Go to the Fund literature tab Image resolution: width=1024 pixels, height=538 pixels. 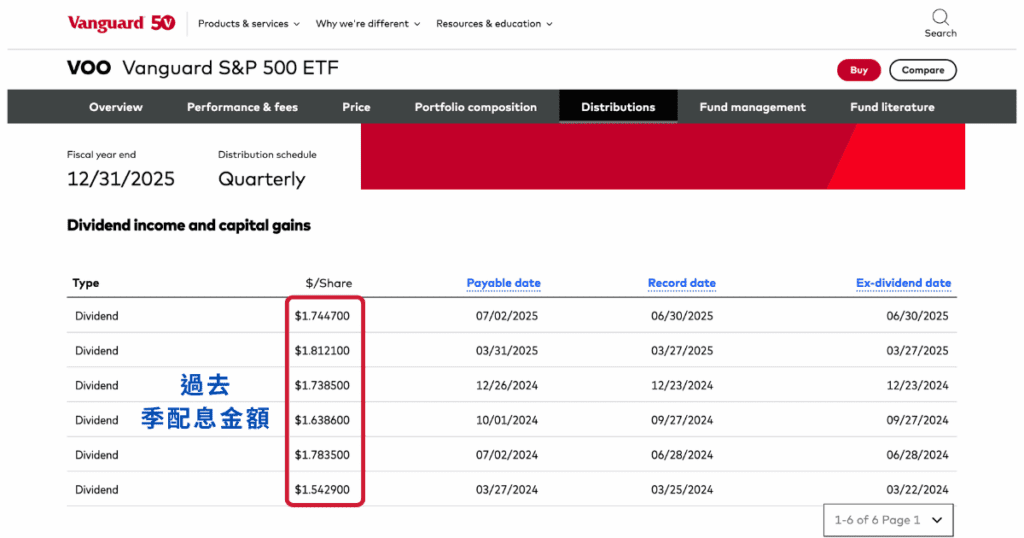coord(892,107)
